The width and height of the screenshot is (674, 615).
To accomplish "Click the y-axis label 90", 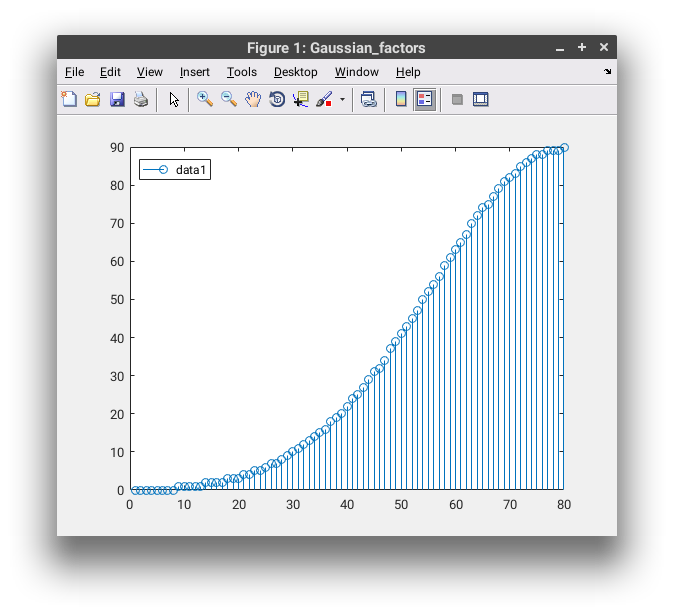I will click(x=117, y=148).
